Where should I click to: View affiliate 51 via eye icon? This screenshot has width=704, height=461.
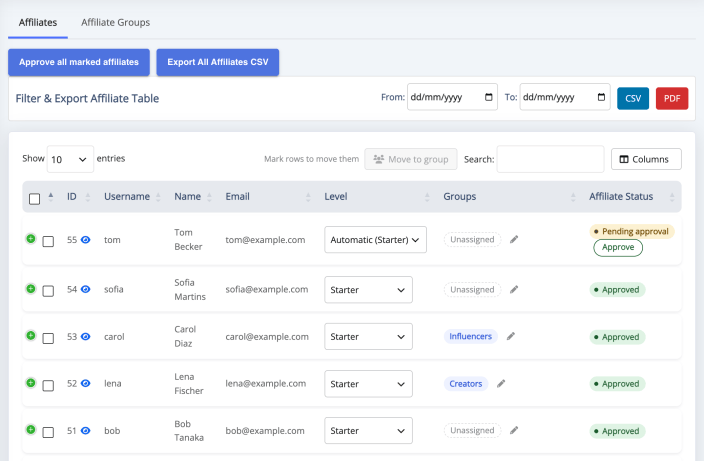(85, 430)
